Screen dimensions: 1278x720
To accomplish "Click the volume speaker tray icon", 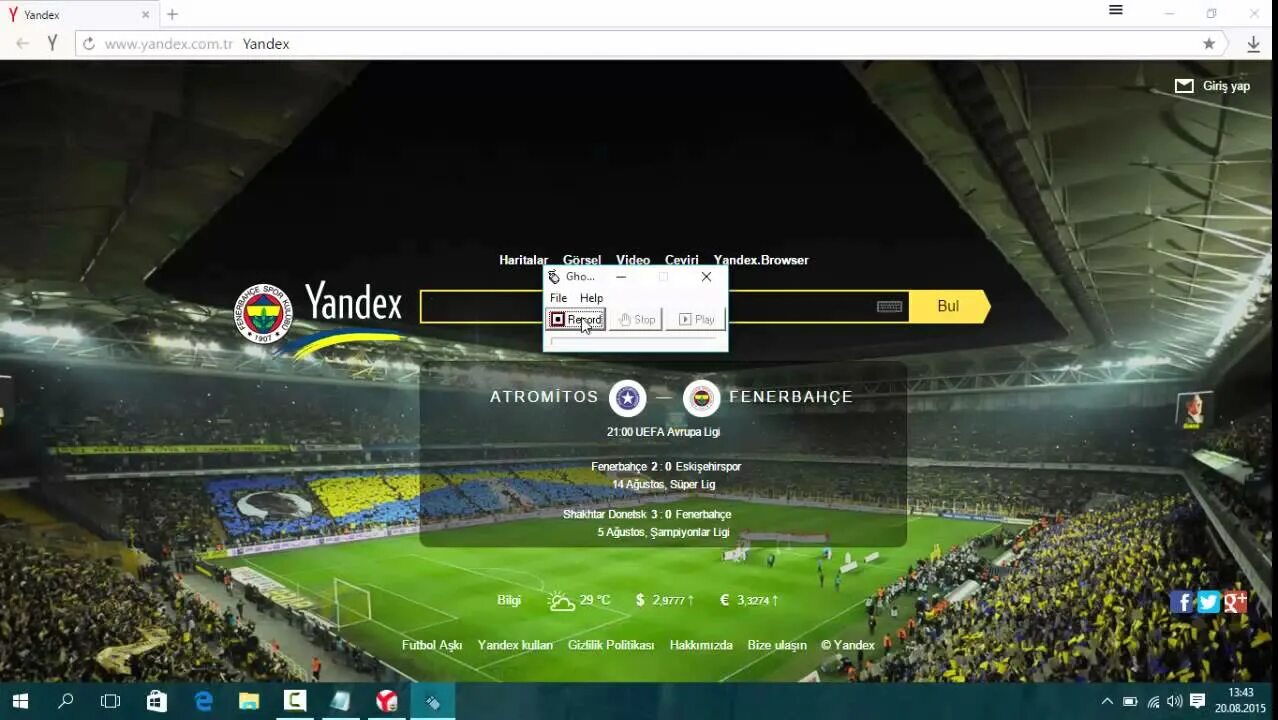I will [x=1175, y=701].
